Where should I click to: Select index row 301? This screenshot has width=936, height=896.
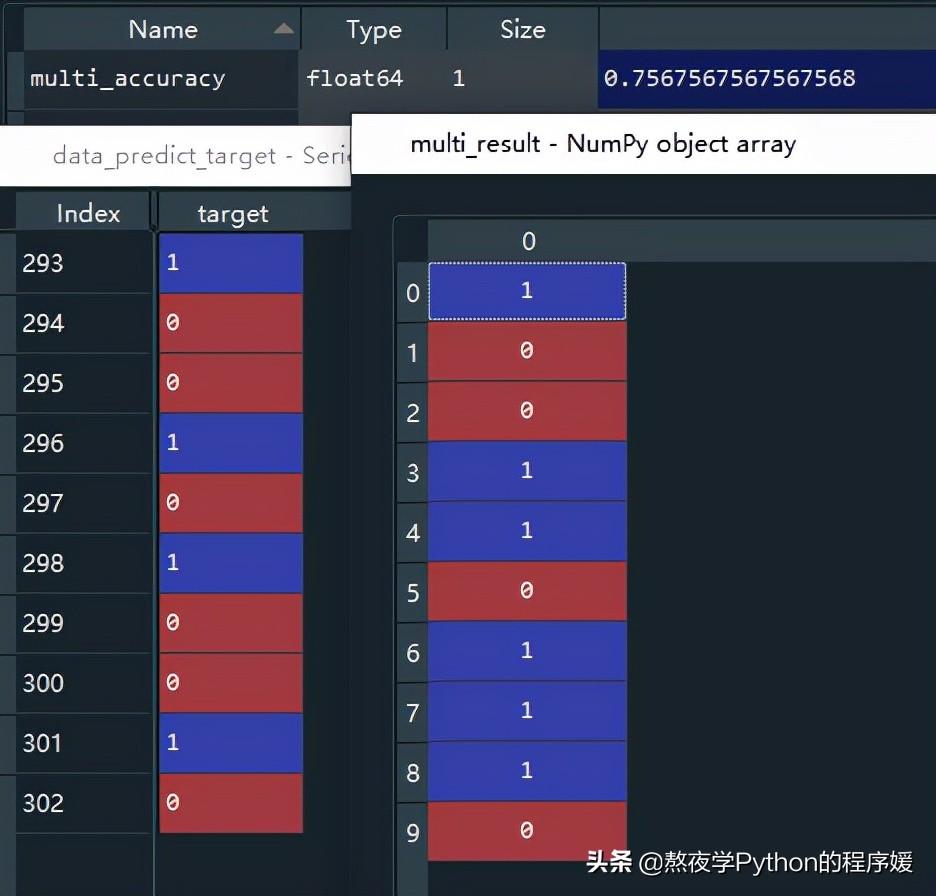(x=83, y=743)
